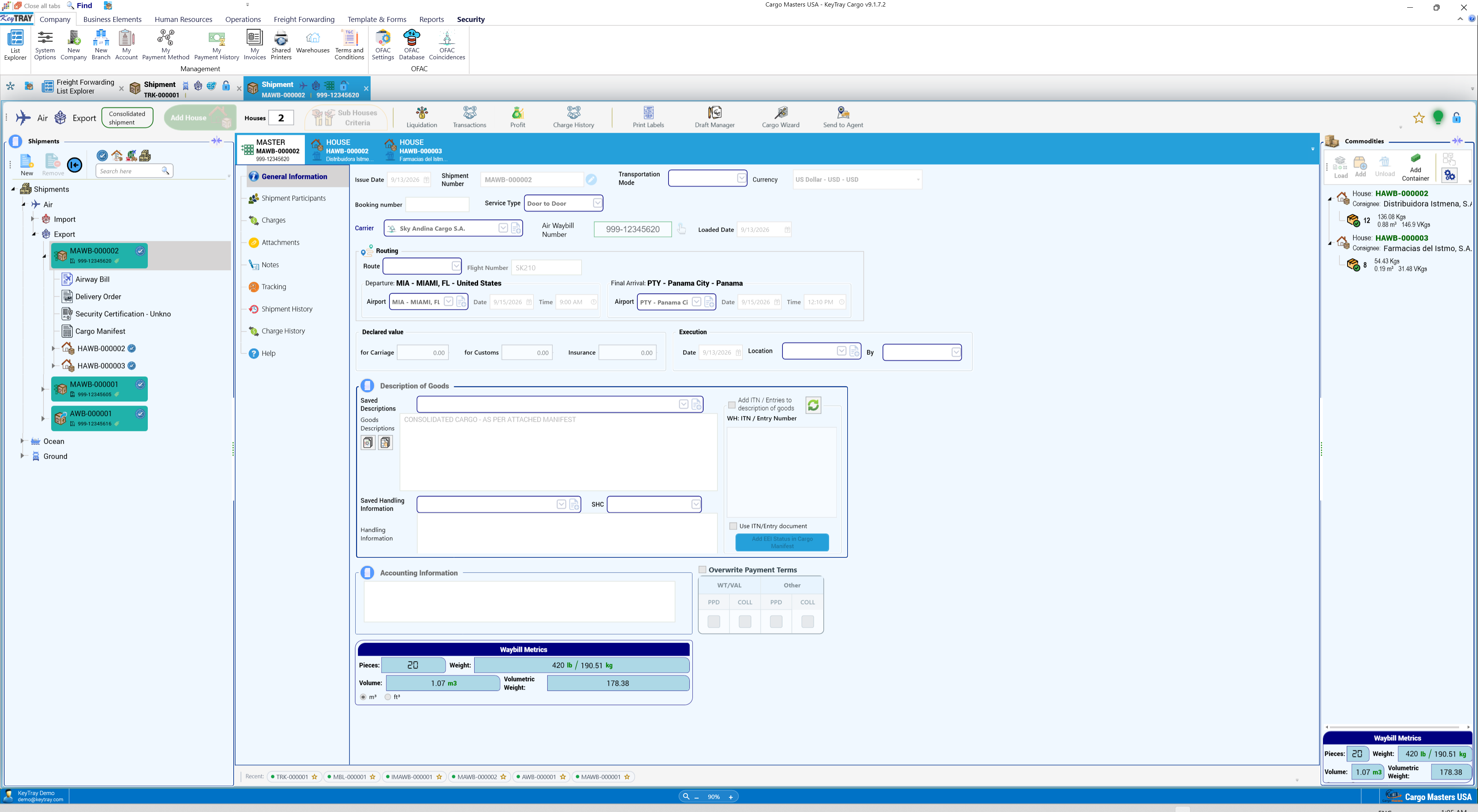Open the Draft Manager tool
The height and width of the screenshot is (812, 1478).
click(714, 117)
